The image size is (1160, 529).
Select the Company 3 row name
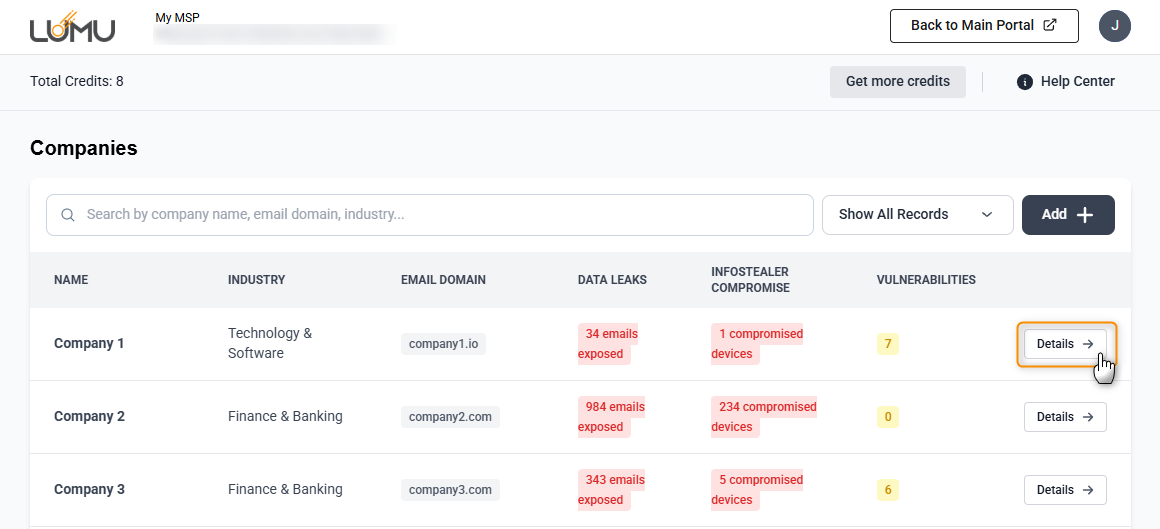[89, 490]
